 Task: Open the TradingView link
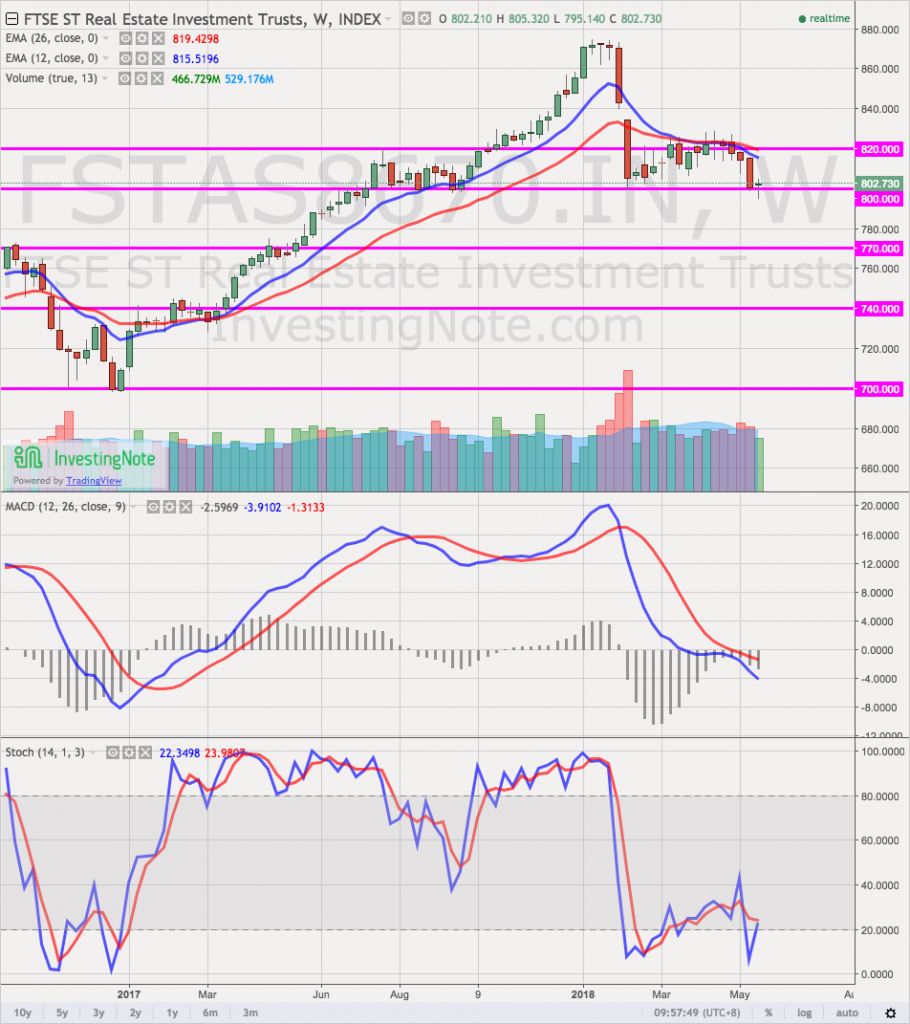[98, 480]
